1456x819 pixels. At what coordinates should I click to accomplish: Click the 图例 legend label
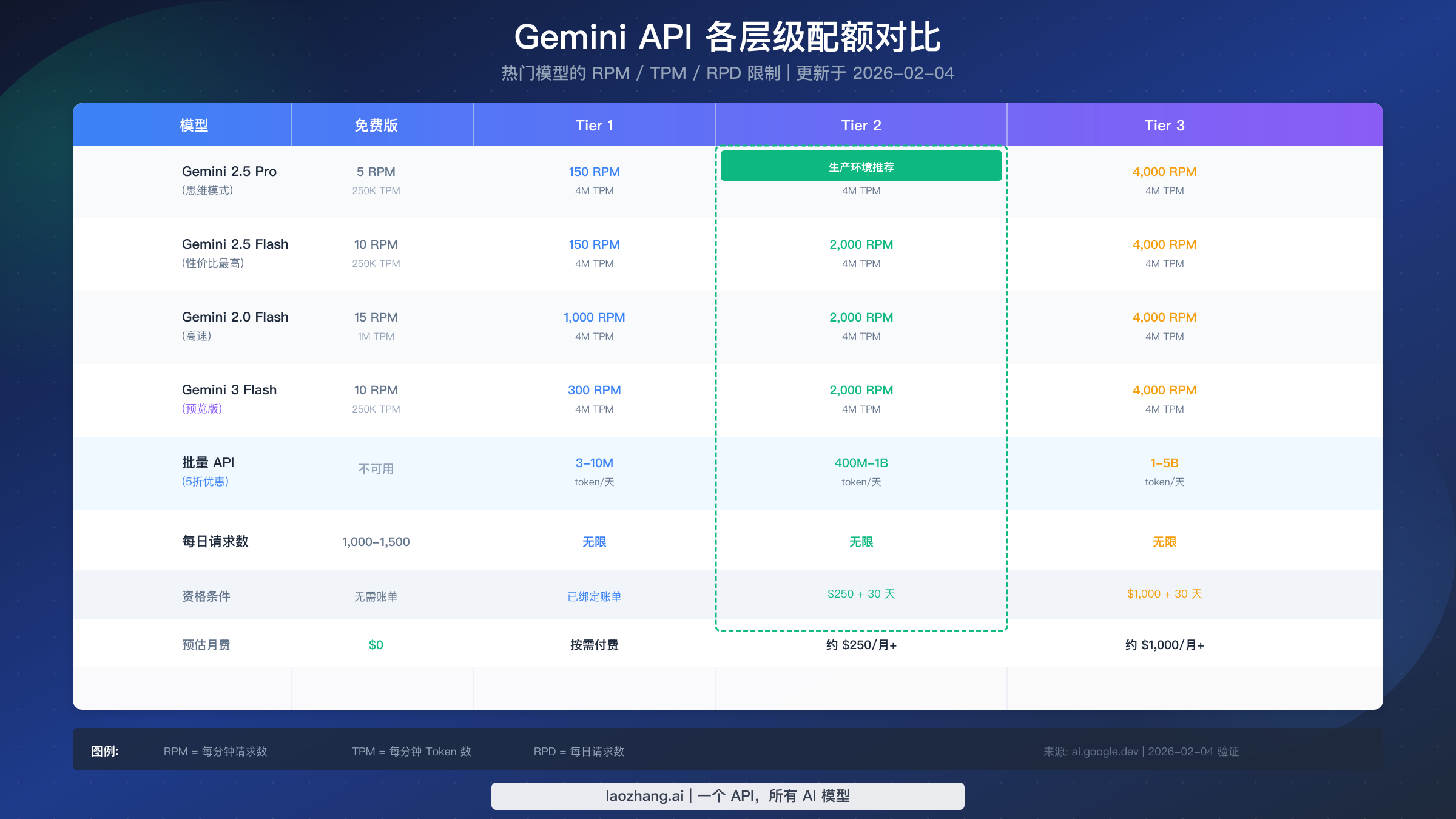106,751
